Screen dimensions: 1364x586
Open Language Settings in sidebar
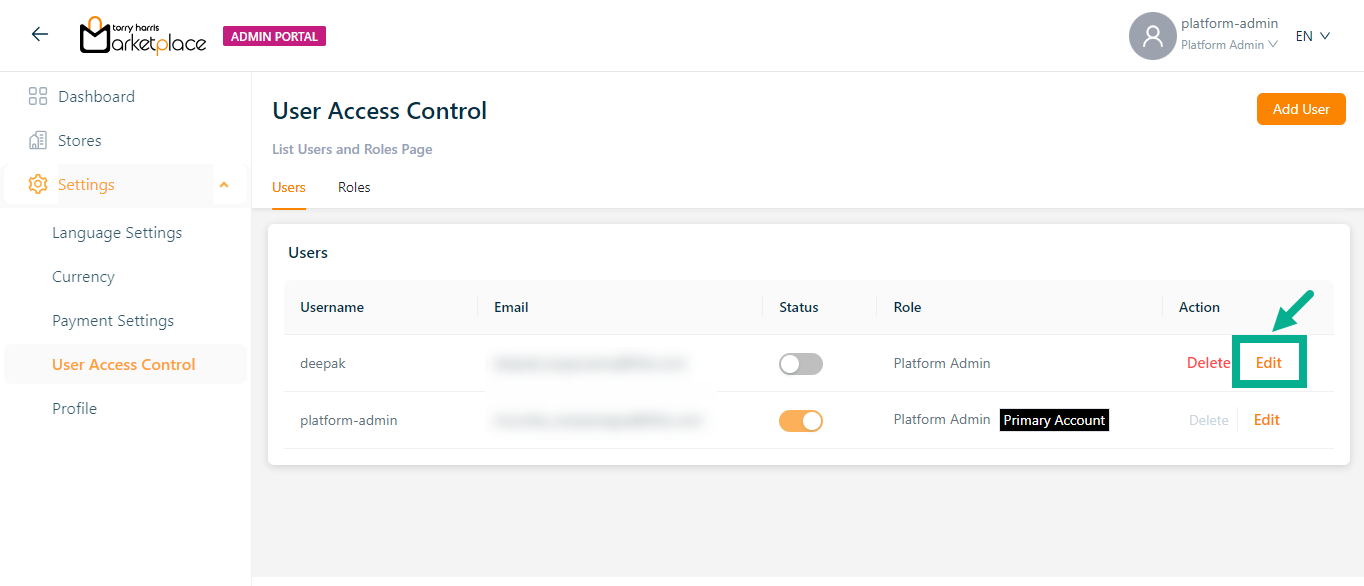[x=117, y=233]
